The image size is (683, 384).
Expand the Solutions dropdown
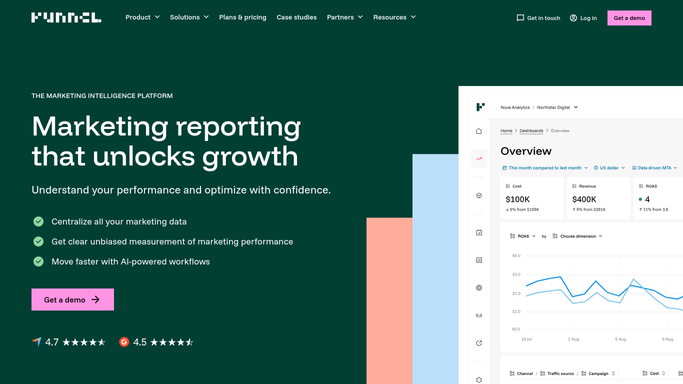(189, 17)
